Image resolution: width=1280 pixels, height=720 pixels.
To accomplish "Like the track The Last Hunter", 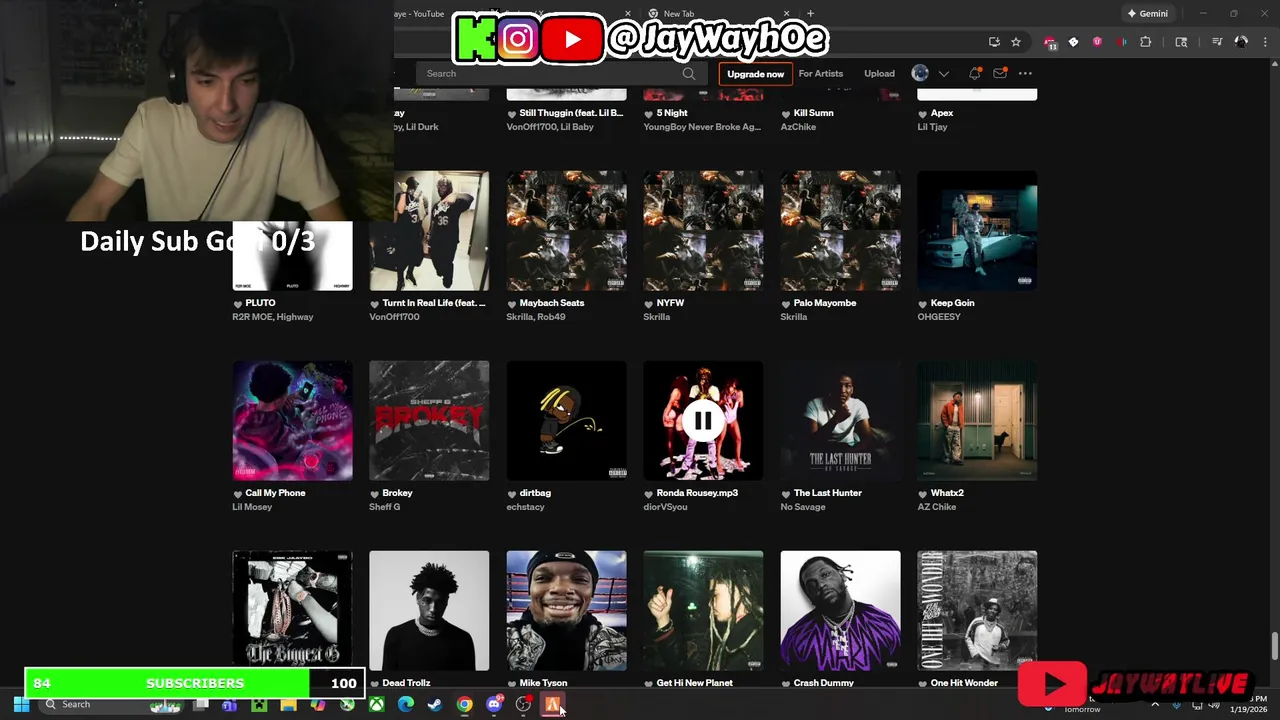I will click(x=785, y=493).
